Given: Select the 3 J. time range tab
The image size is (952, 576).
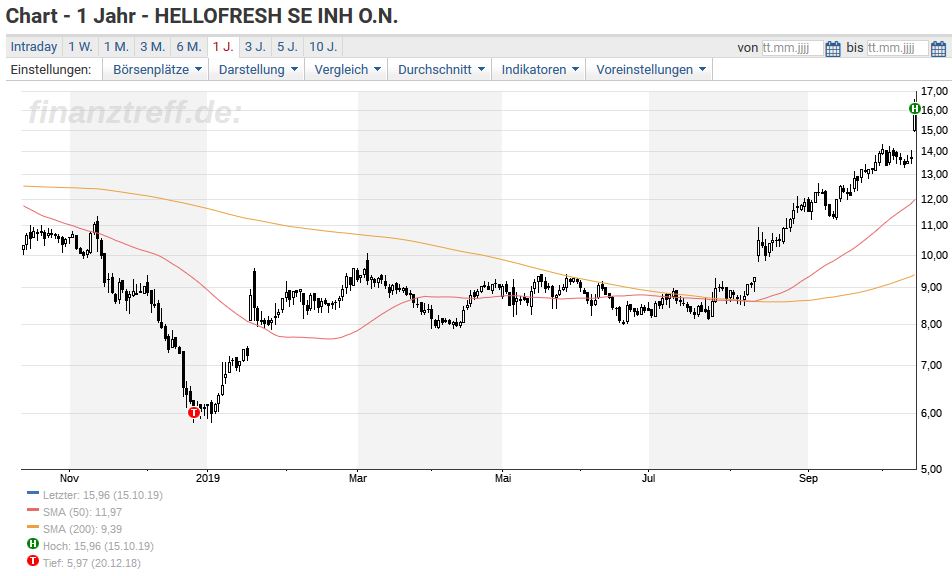Looking at the screenshot, I should [x=255, y=47].
